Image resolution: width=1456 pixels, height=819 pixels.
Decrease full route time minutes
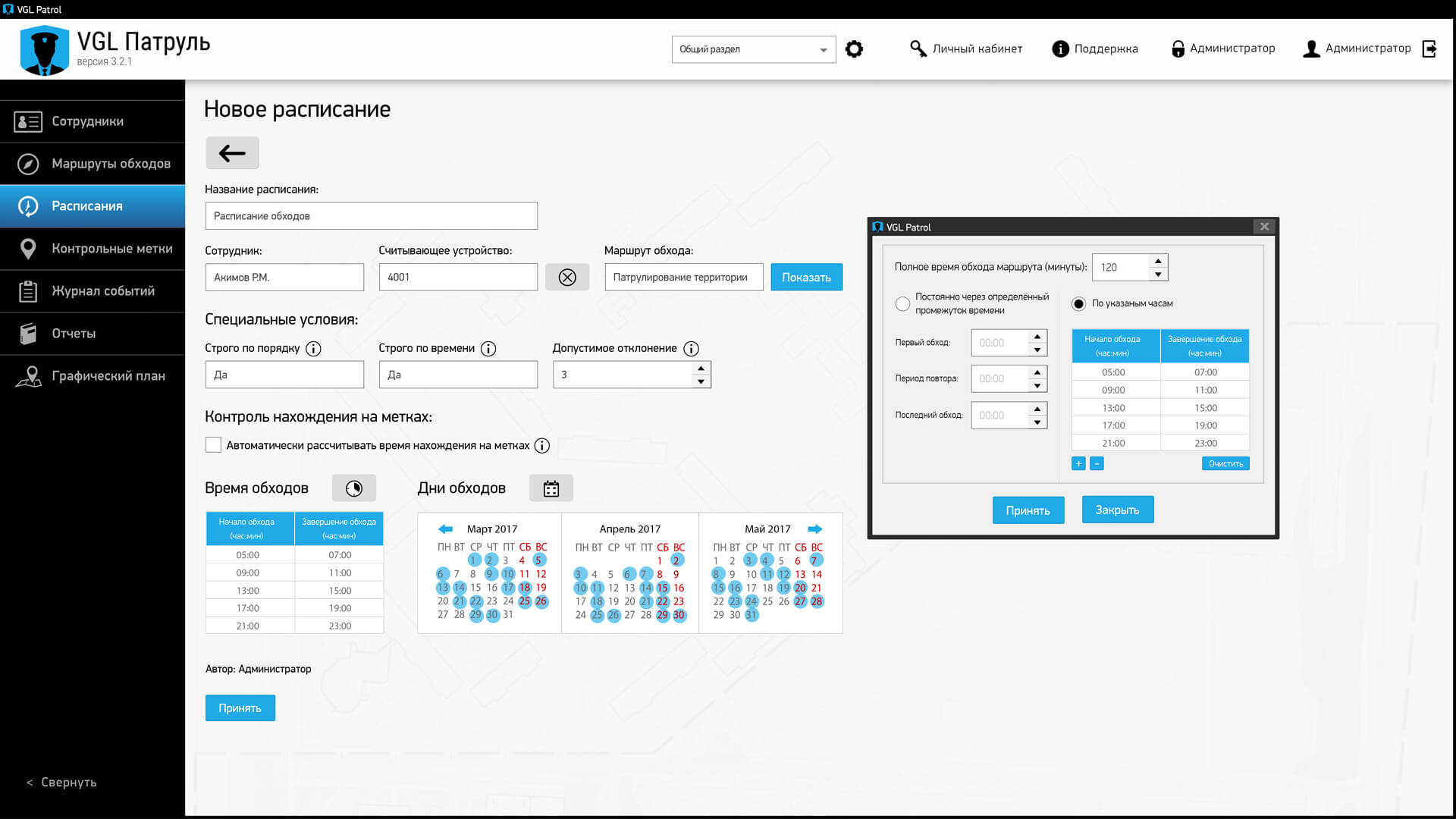click(x=1158, y=275)
